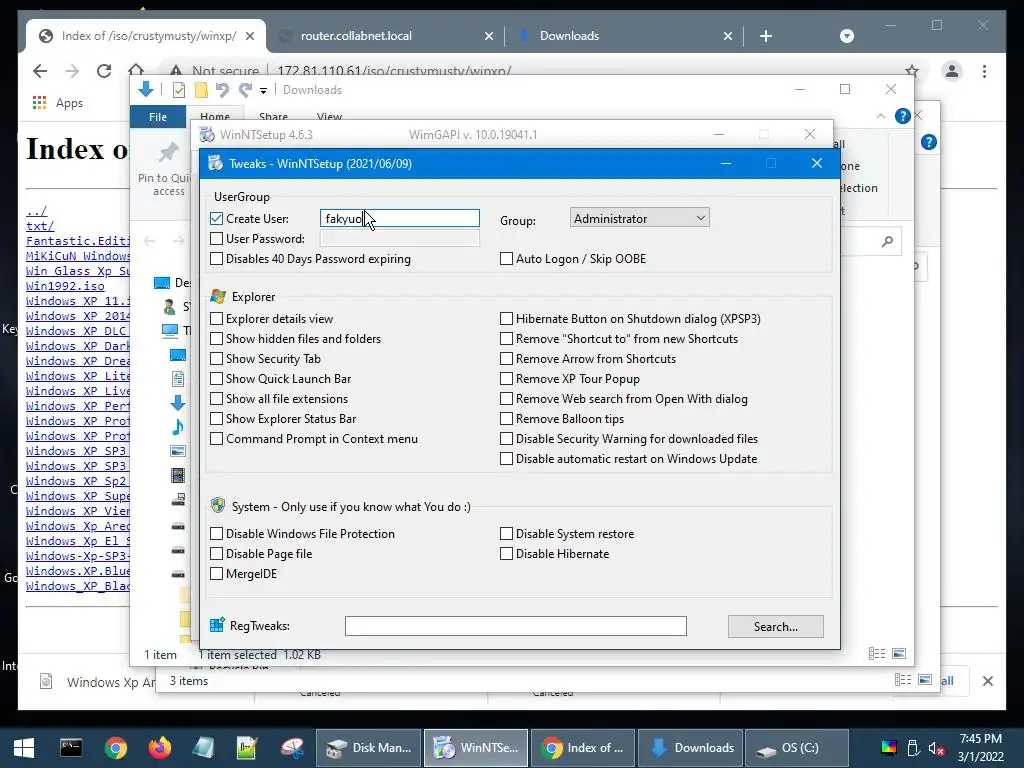Collapse the Downloads ribbon chevron
1024x768 pixels.
pos(881,116)
